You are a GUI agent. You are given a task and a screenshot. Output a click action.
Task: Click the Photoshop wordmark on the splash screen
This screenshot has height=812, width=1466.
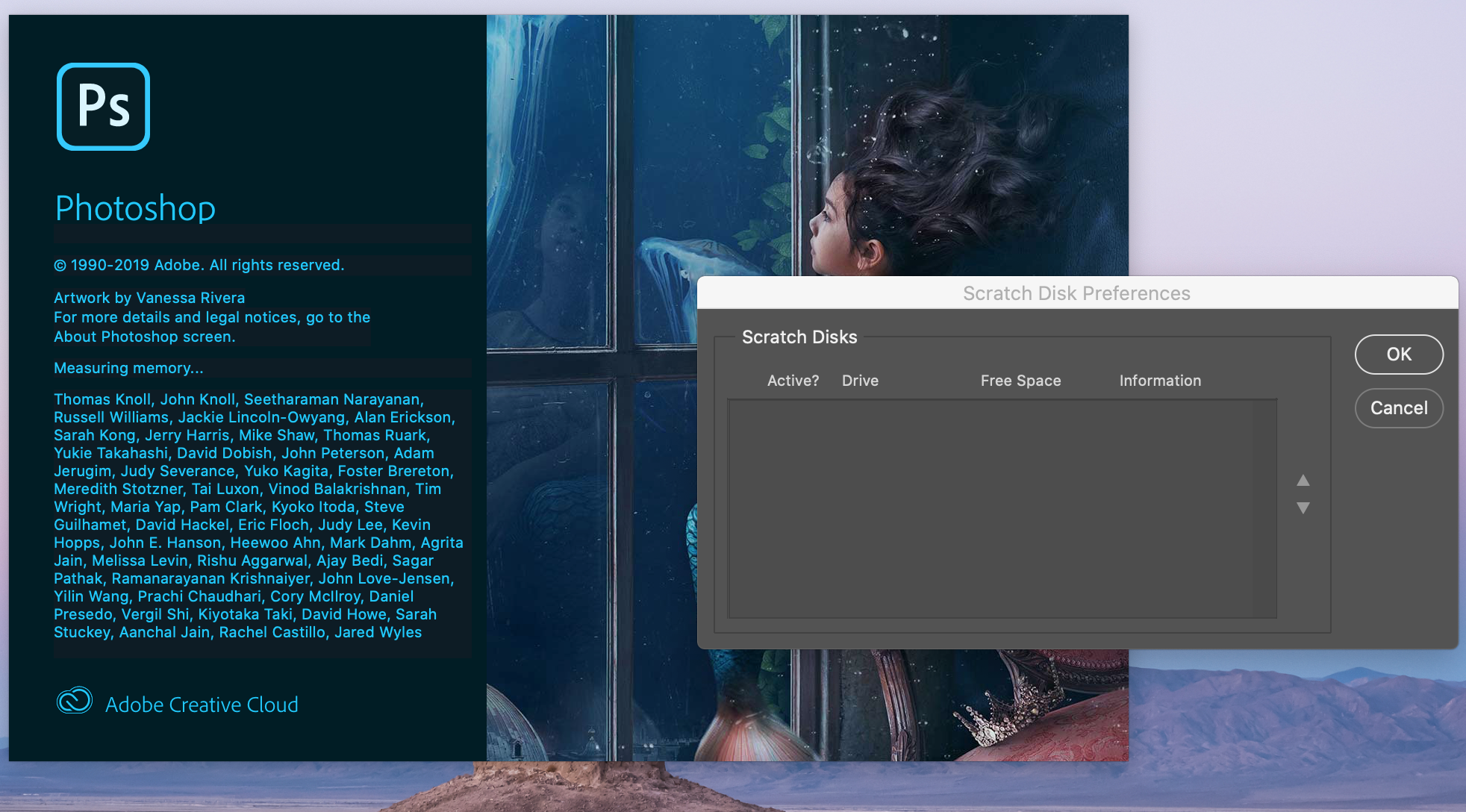pos(134,208)
